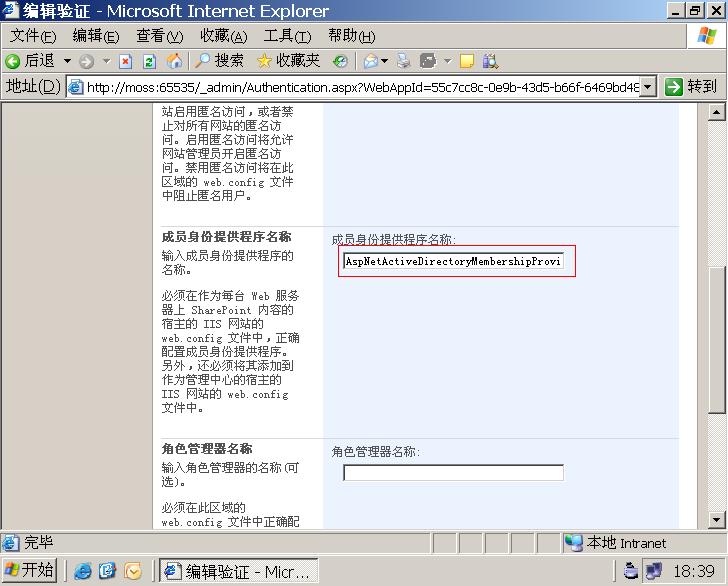The width and height of the screenshot is (728, 586).
Task: Click the 搜索 search toolbar button
Action: tap(219, 61)
